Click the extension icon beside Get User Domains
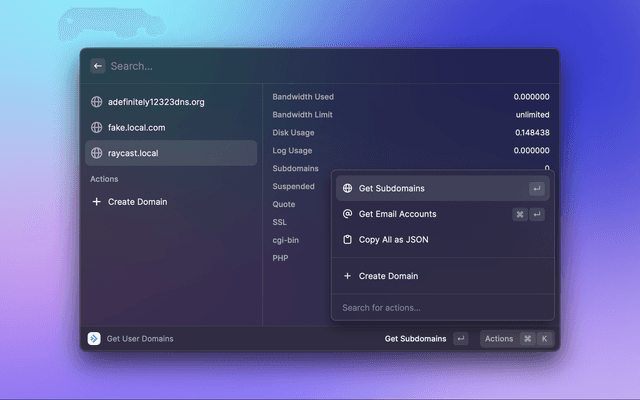Image resolution: width=640 pixels, height=400 pixels. tap(94, 339)
